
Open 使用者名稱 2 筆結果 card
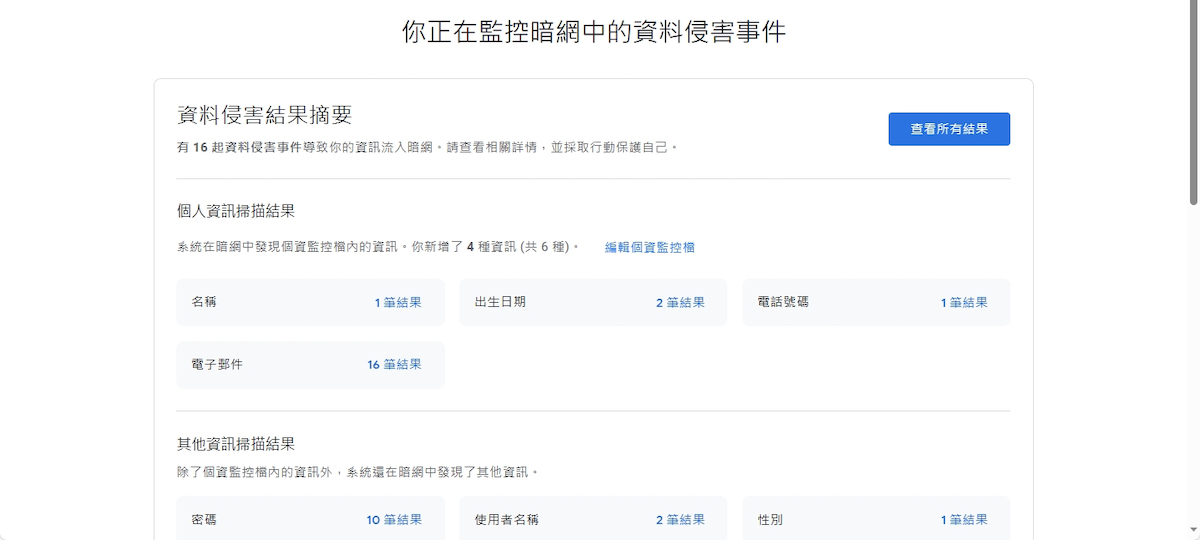click(594, 519)
